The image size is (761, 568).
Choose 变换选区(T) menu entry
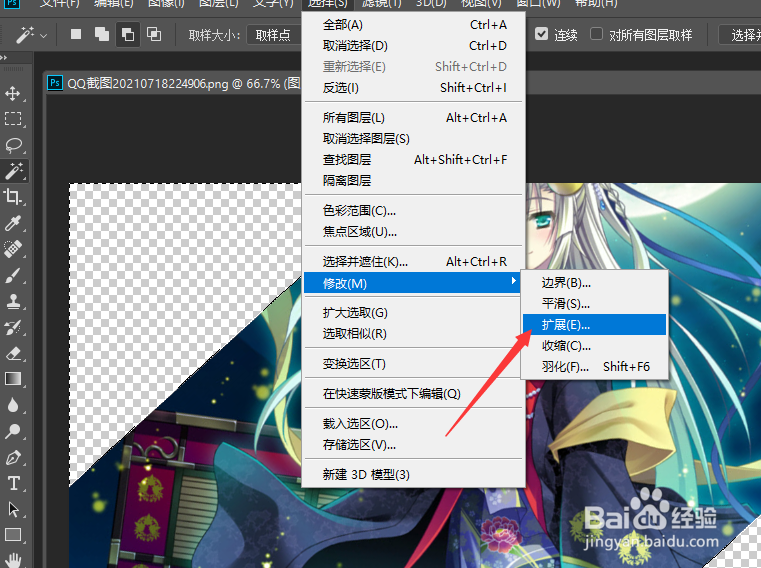point(414,364)
